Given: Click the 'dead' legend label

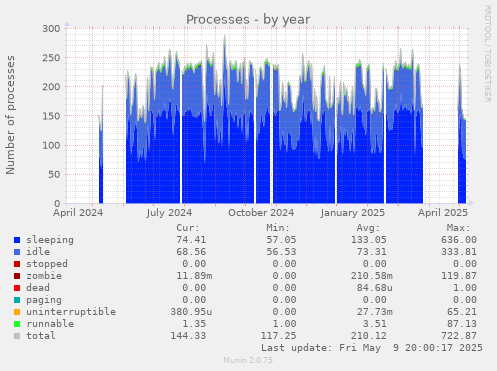Looking at the screenshot, I should pyautogui.click(x=38, y=288).
